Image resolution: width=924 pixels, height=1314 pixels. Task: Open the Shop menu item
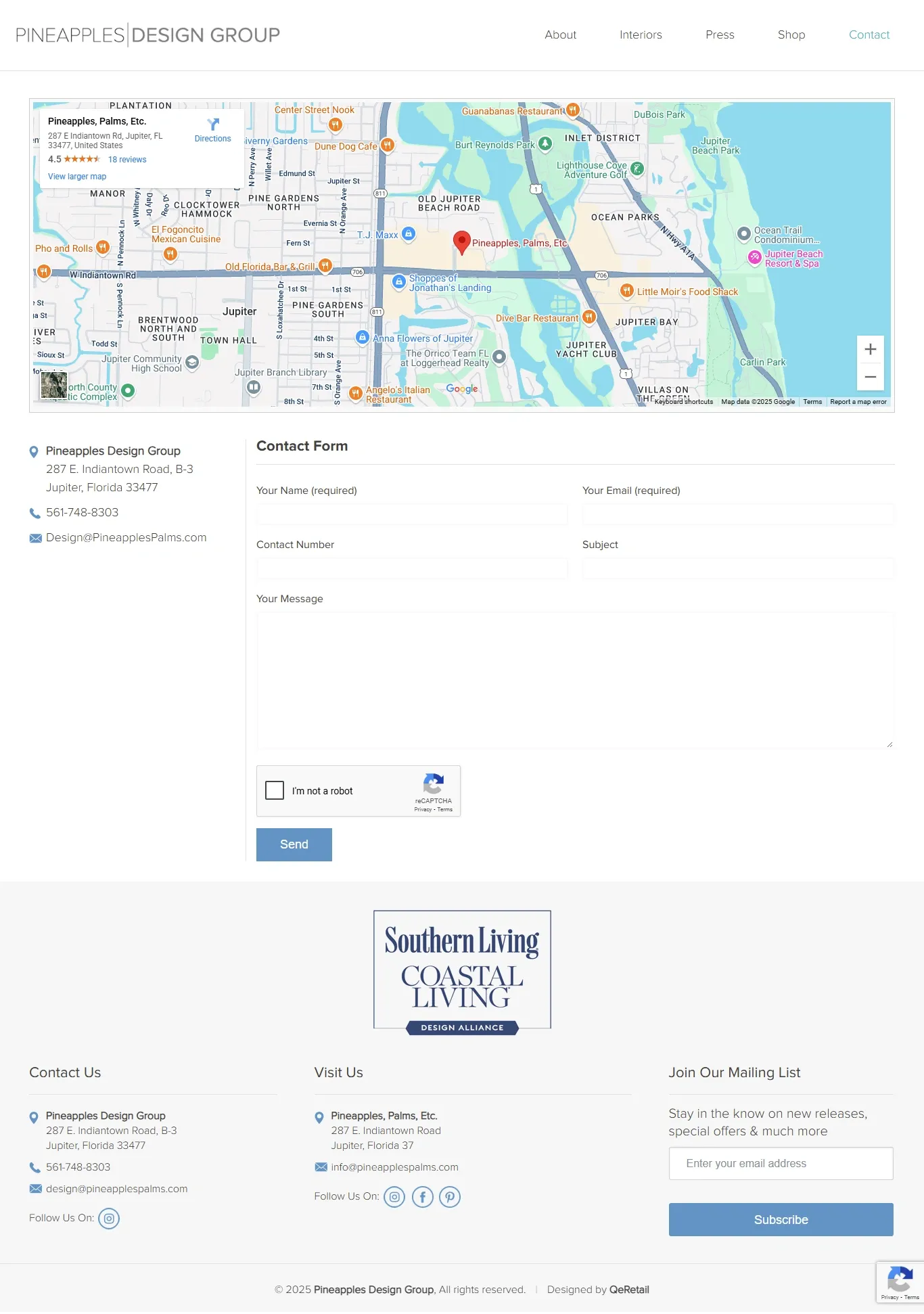click(x=791, y=35)
